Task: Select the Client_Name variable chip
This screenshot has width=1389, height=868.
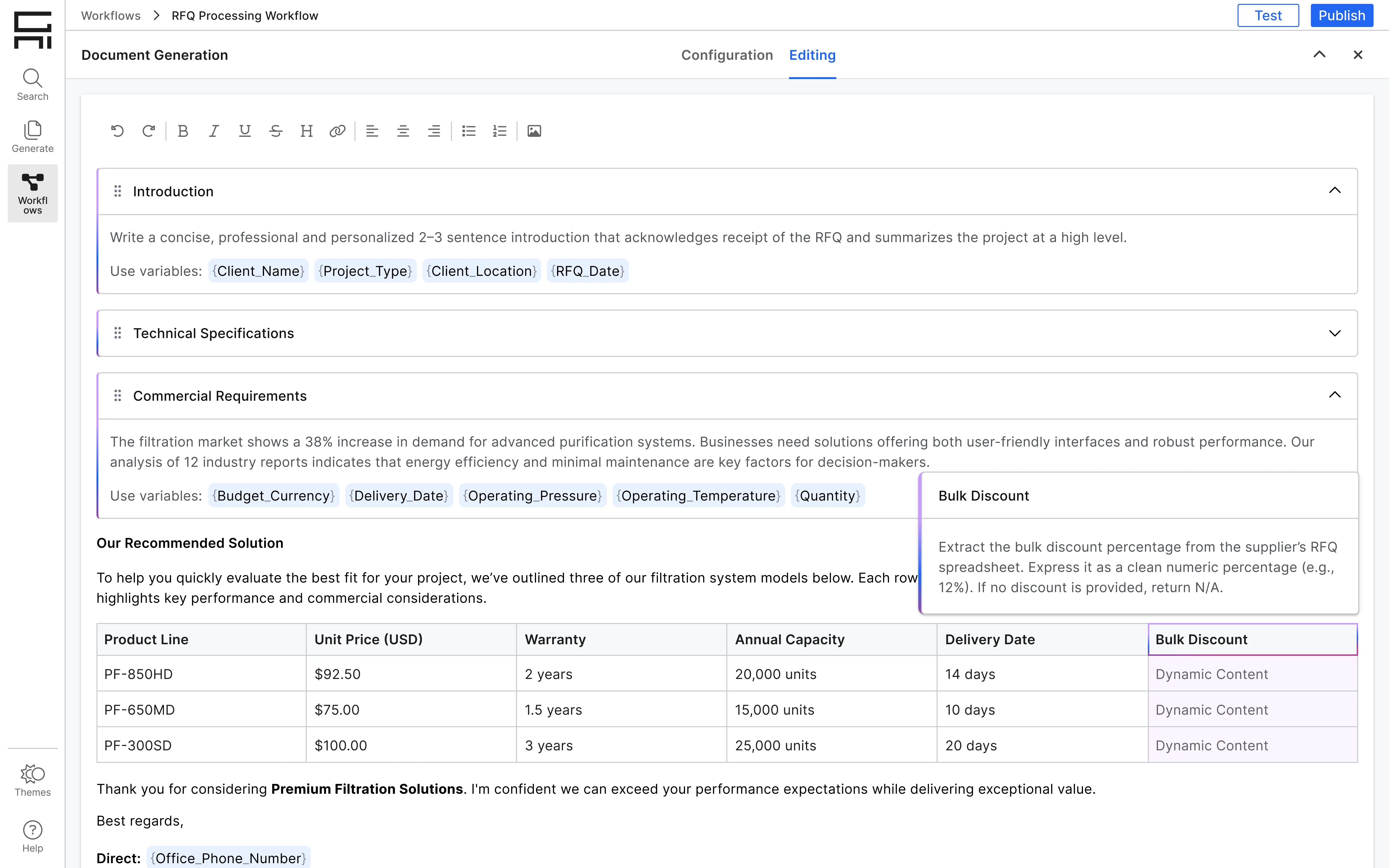Action: tap(258, 271)
